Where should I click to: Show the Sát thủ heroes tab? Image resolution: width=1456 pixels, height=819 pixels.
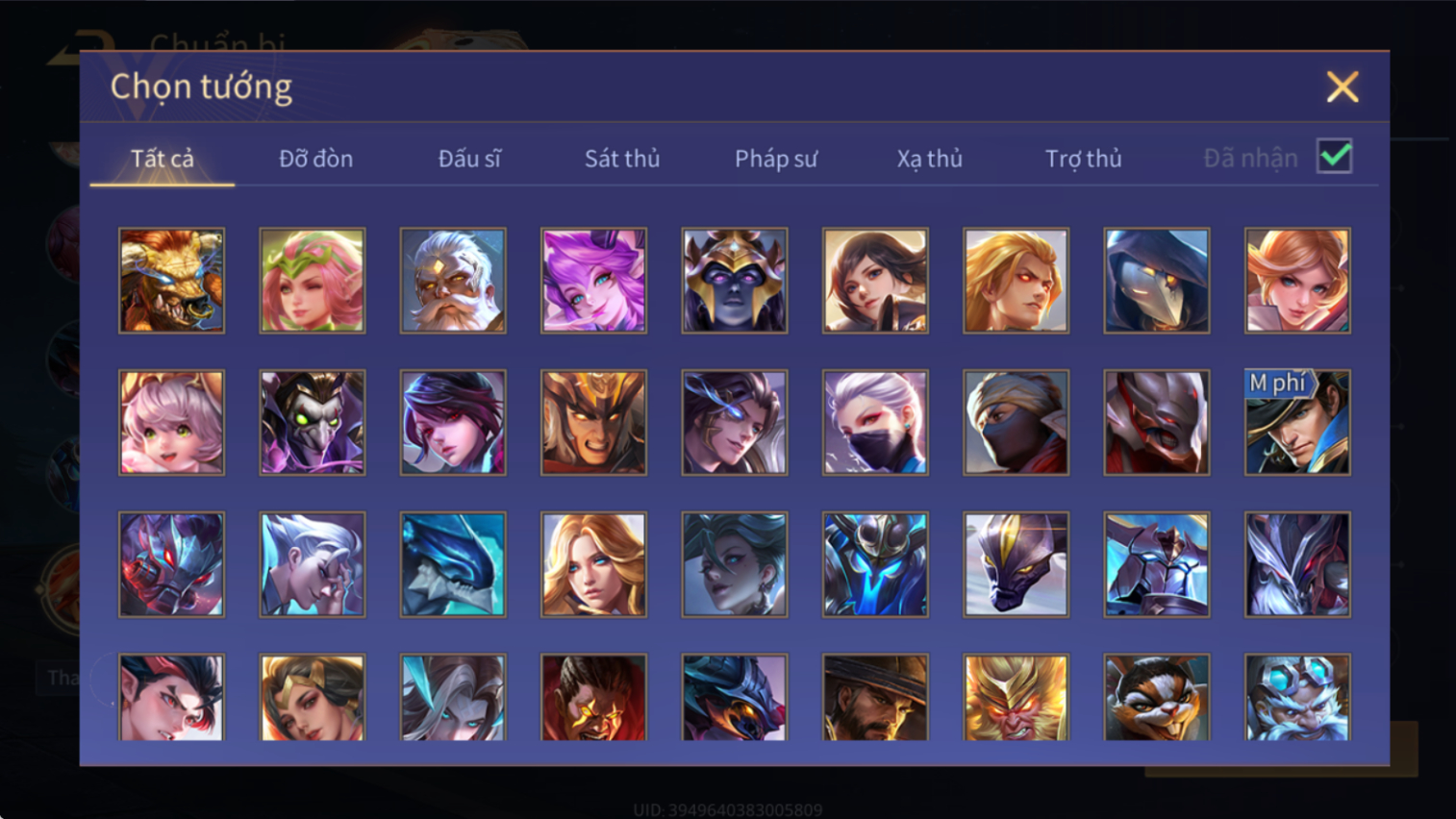622,159
